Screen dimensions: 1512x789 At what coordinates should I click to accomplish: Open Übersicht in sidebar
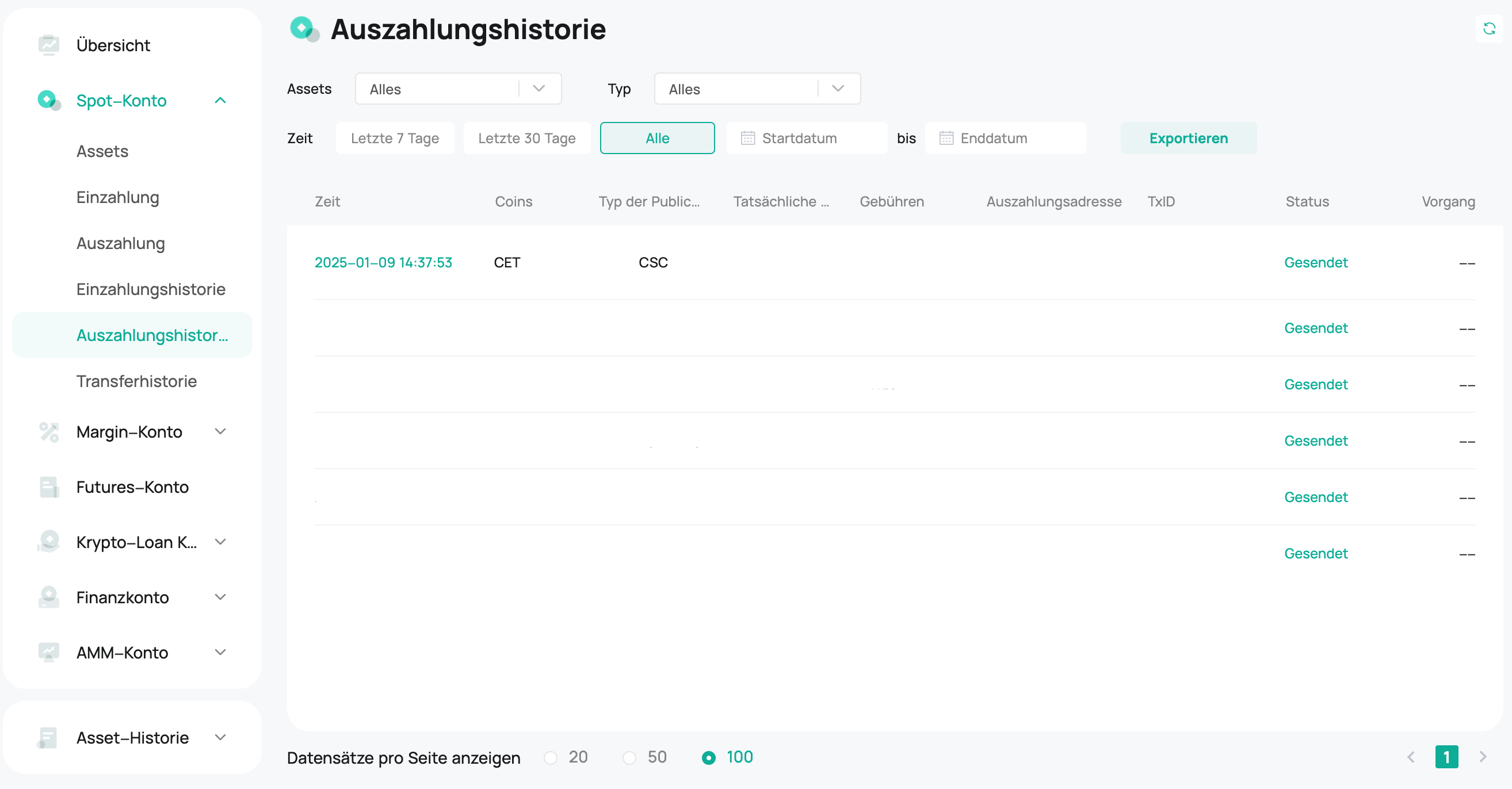tap(113, 45)
